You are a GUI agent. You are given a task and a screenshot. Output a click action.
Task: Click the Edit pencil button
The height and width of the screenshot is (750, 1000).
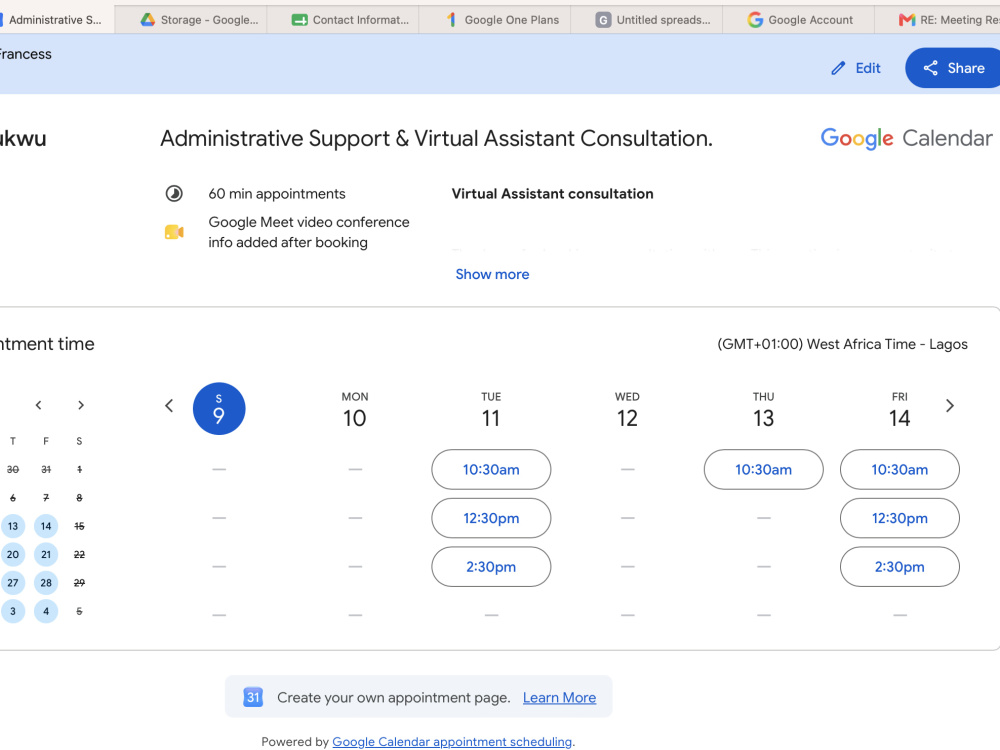pos(855,68)
